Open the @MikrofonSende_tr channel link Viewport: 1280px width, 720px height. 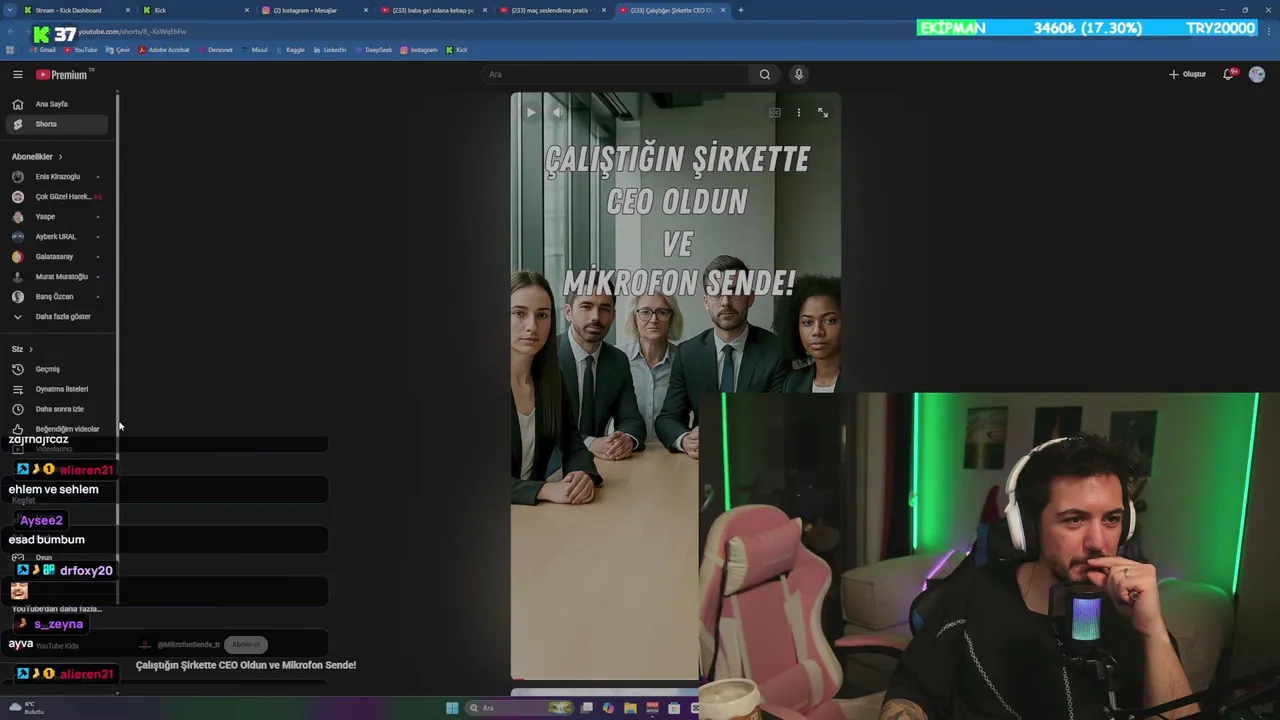click(x=188, y=645)
